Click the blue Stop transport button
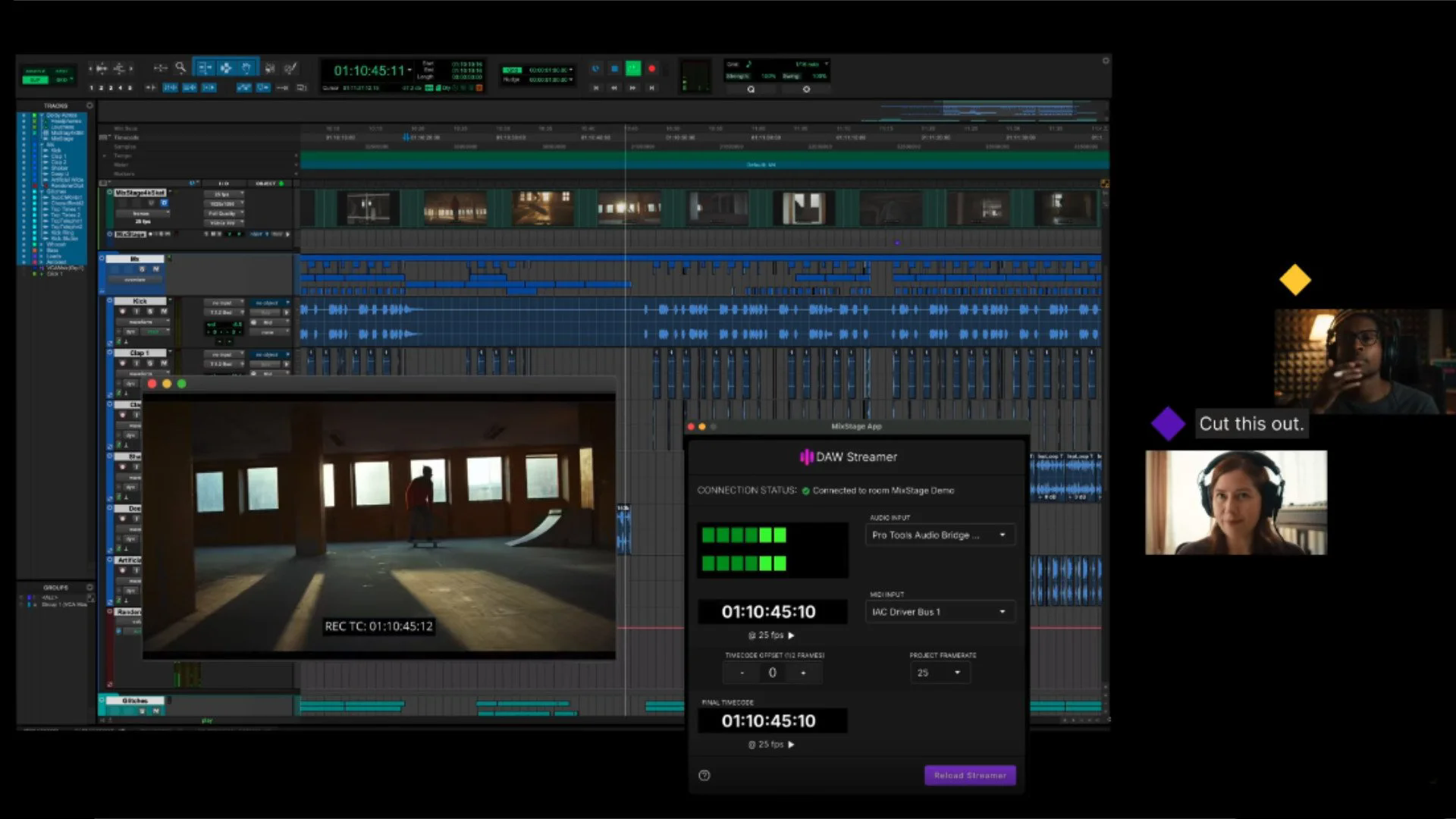This screenshot has height=819, width=1456. pyautogui.click(x=614, y=69)
